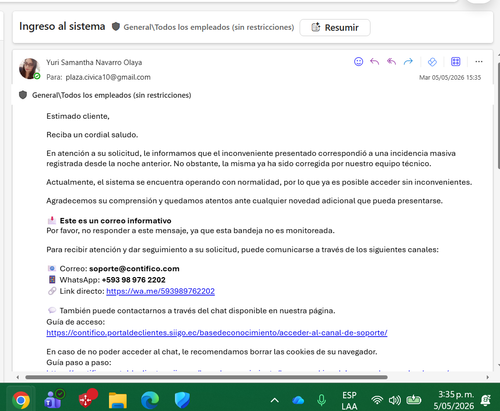
Task: Open sender Yuri Samantha Navarro profile photo
Action: [29, 68]
